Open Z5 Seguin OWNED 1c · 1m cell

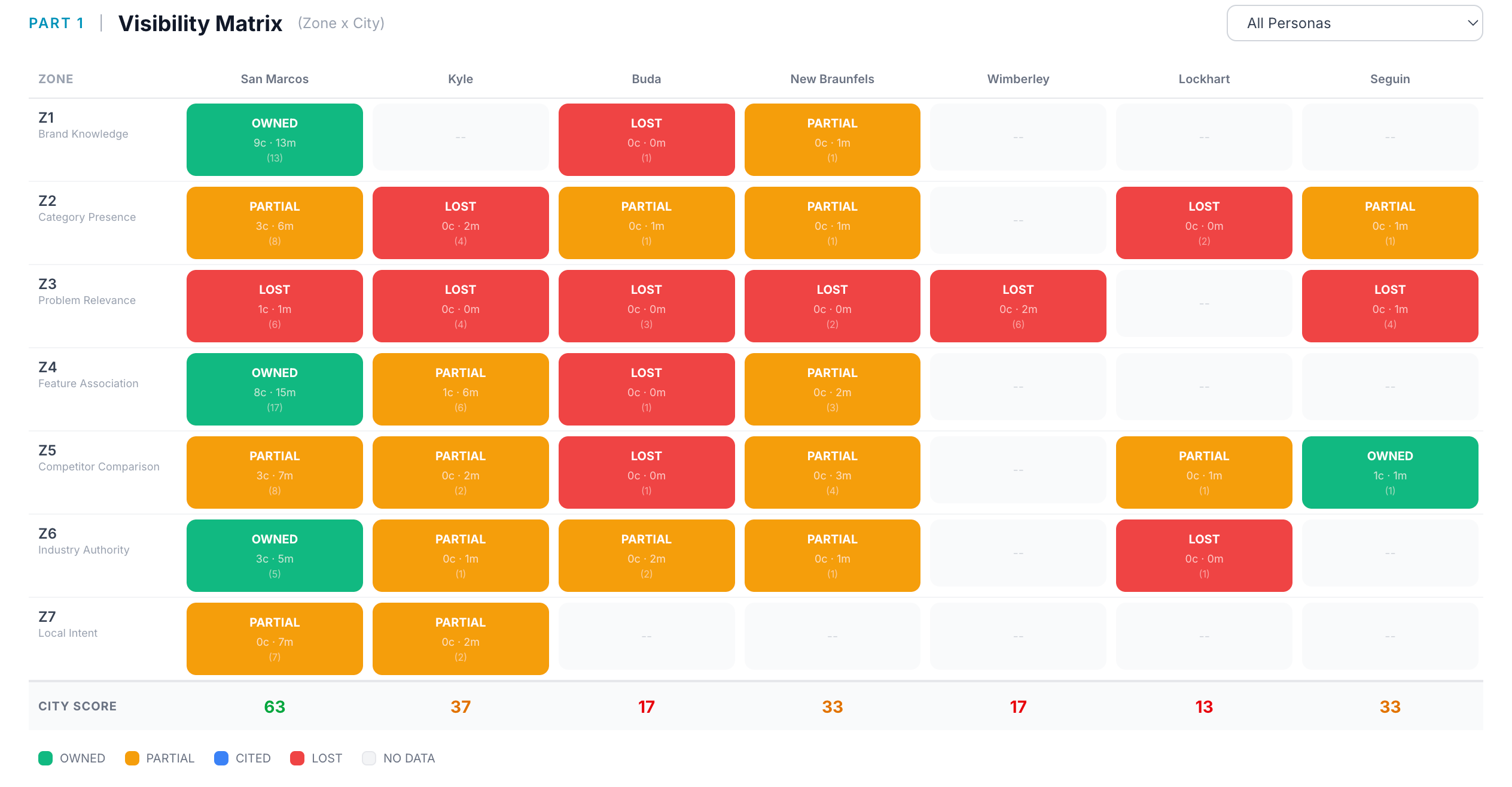pyautogui.click(x=1390, y=472)
